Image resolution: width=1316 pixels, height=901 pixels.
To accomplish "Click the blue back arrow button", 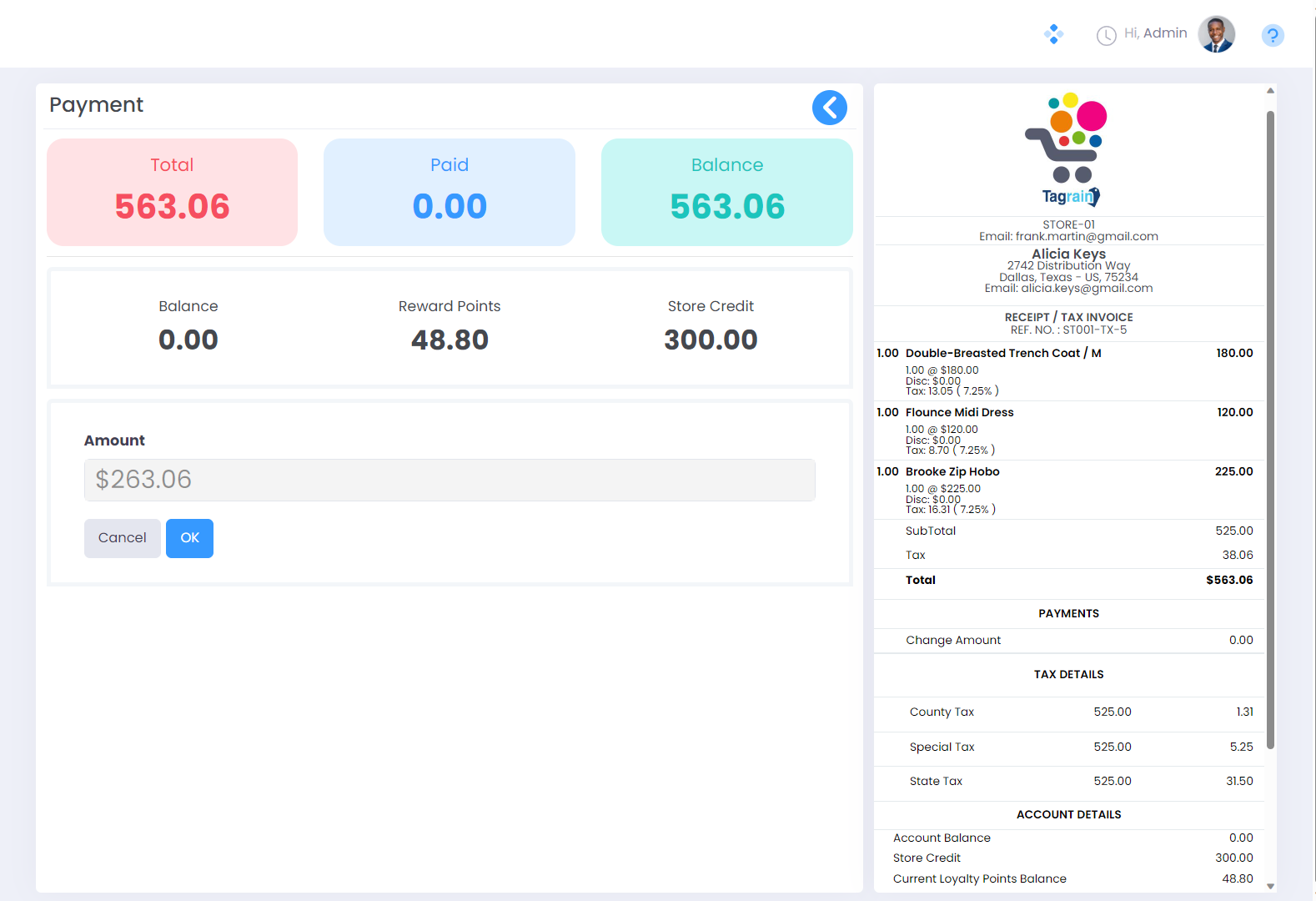I will coord(829,108).
